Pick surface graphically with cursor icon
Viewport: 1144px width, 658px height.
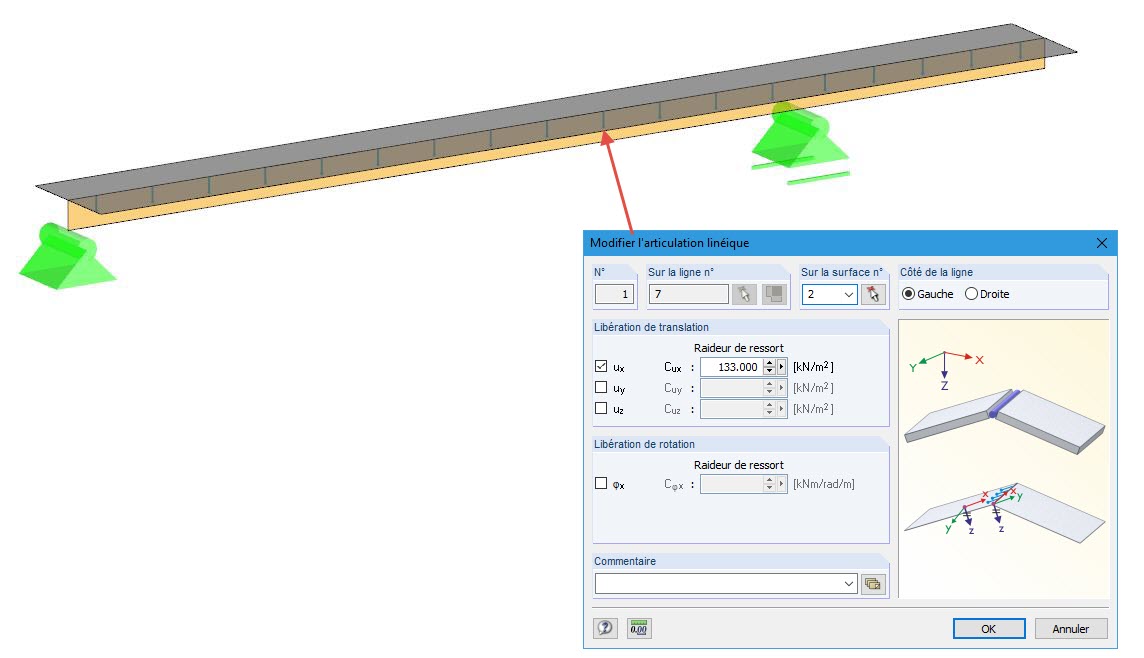coord(873,294)
